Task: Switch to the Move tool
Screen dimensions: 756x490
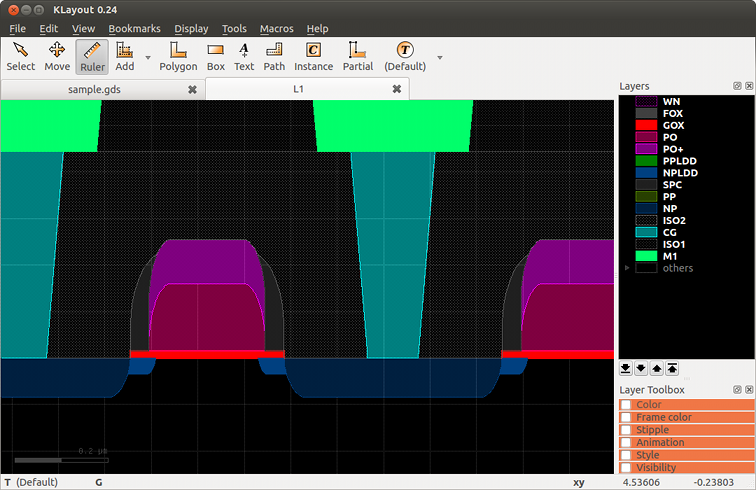Action: click(57, 56)
